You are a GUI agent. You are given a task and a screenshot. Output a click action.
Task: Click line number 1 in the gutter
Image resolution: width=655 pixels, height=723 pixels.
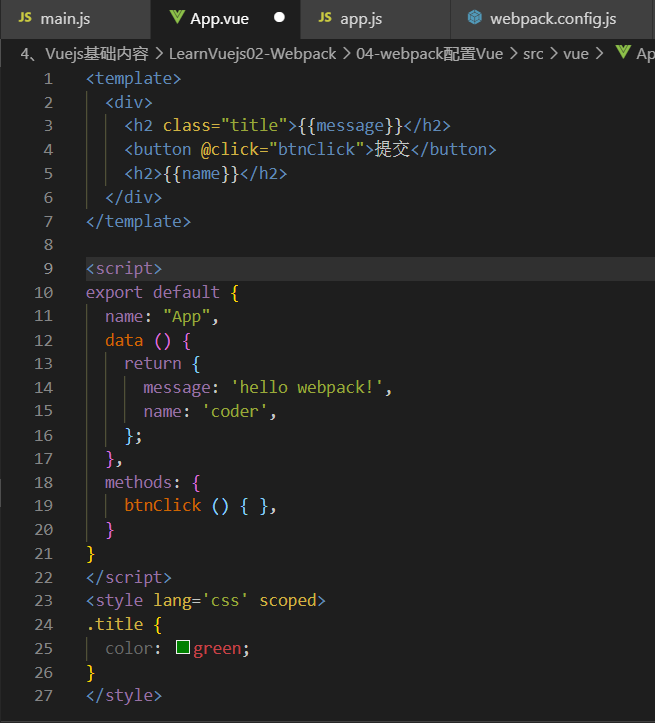point(48,79)
